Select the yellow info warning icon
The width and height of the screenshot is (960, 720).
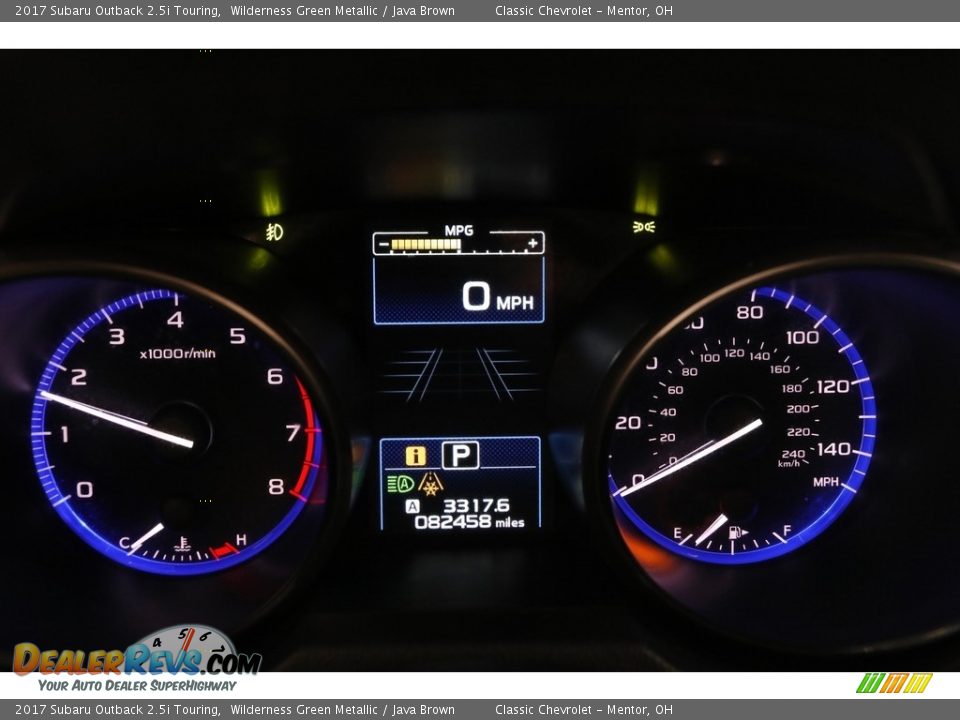point(416,456)
